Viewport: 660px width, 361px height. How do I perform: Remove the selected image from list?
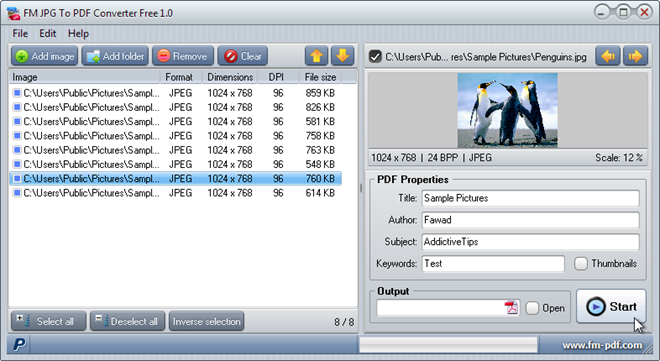(x=183, y=56)
